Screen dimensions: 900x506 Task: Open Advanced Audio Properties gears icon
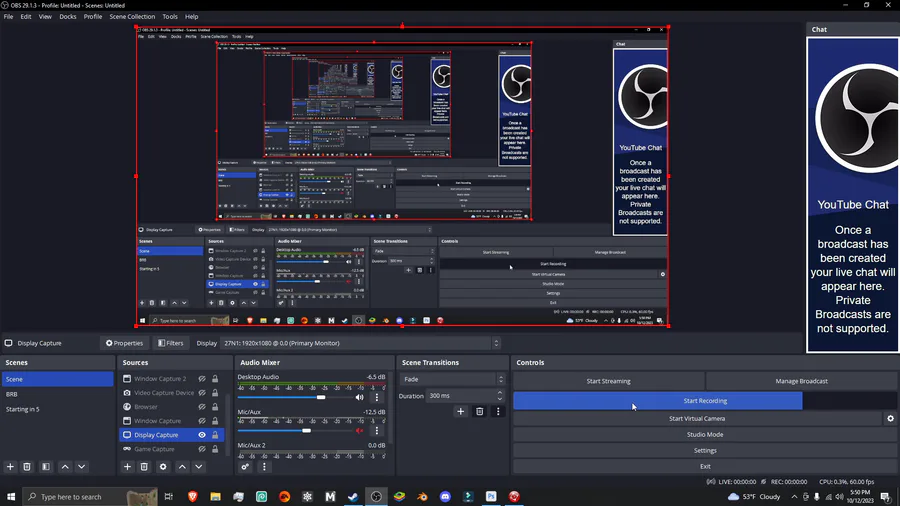tap(245, 467)
